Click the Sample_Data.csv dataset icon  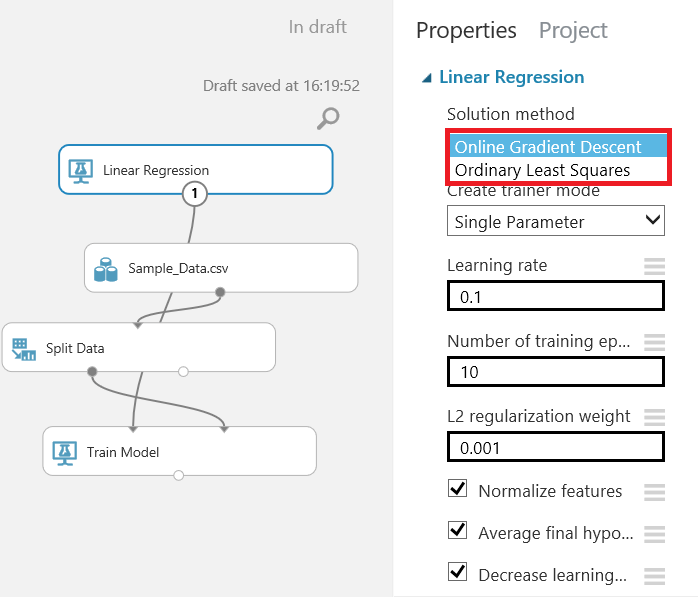(106, 269)
